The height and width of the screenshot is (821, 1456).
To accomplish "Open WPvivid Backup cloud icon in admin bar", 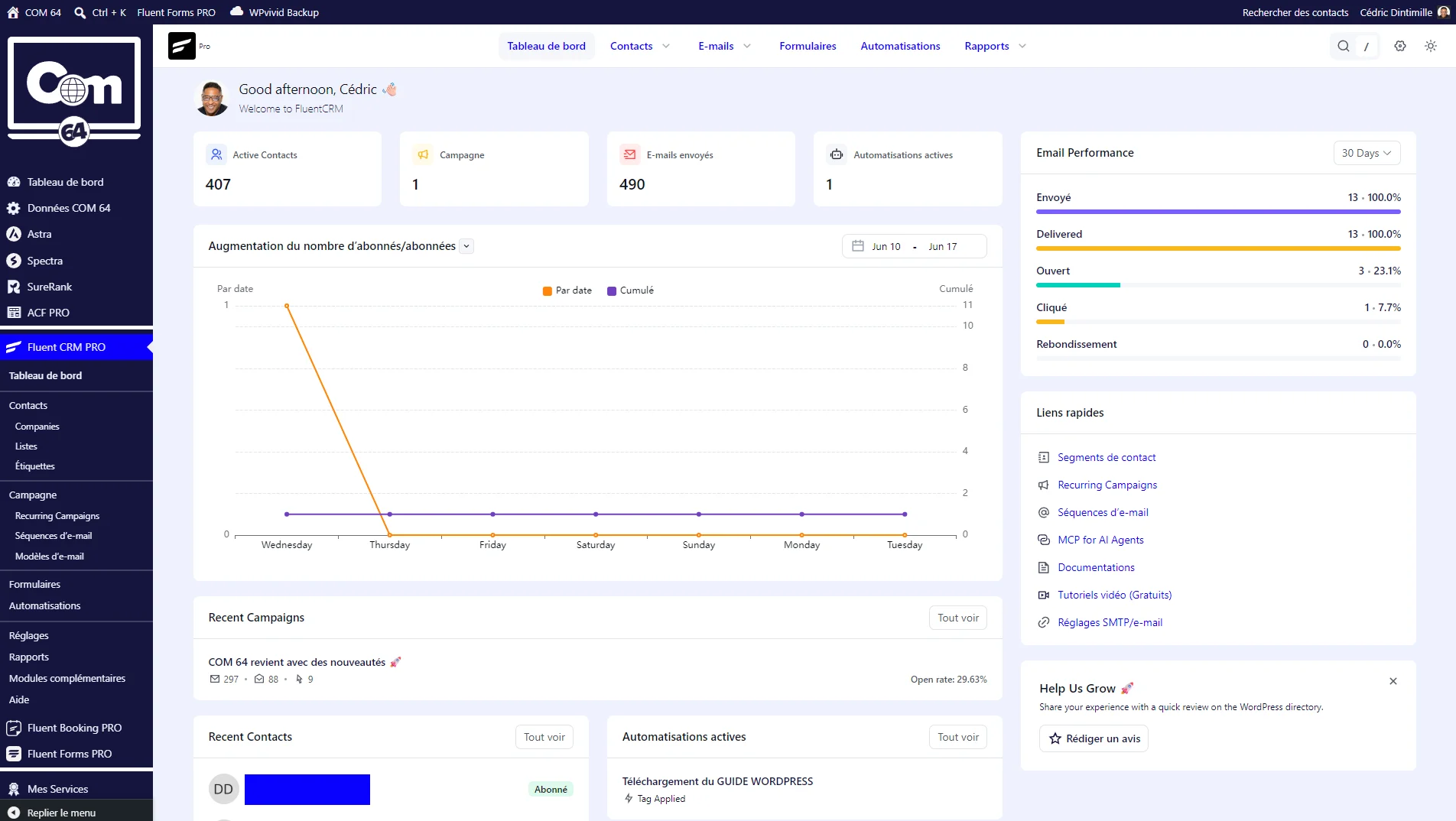I will point(237,11).
